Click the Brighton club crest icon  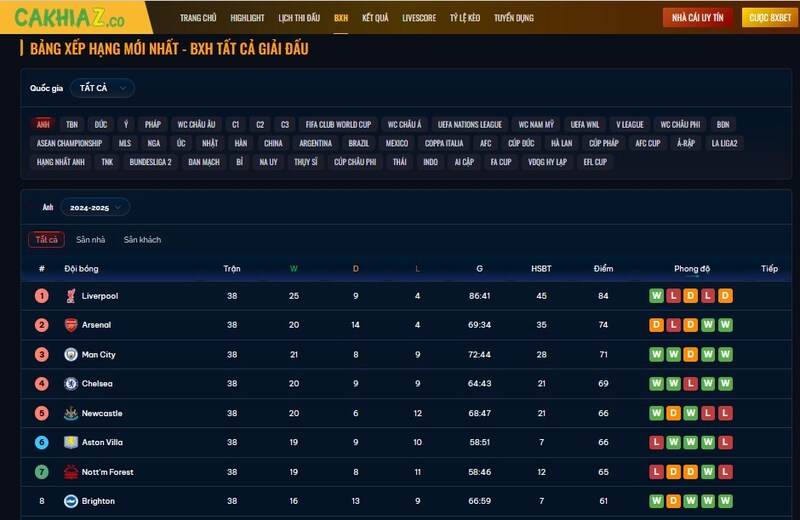tap(70, 501)
